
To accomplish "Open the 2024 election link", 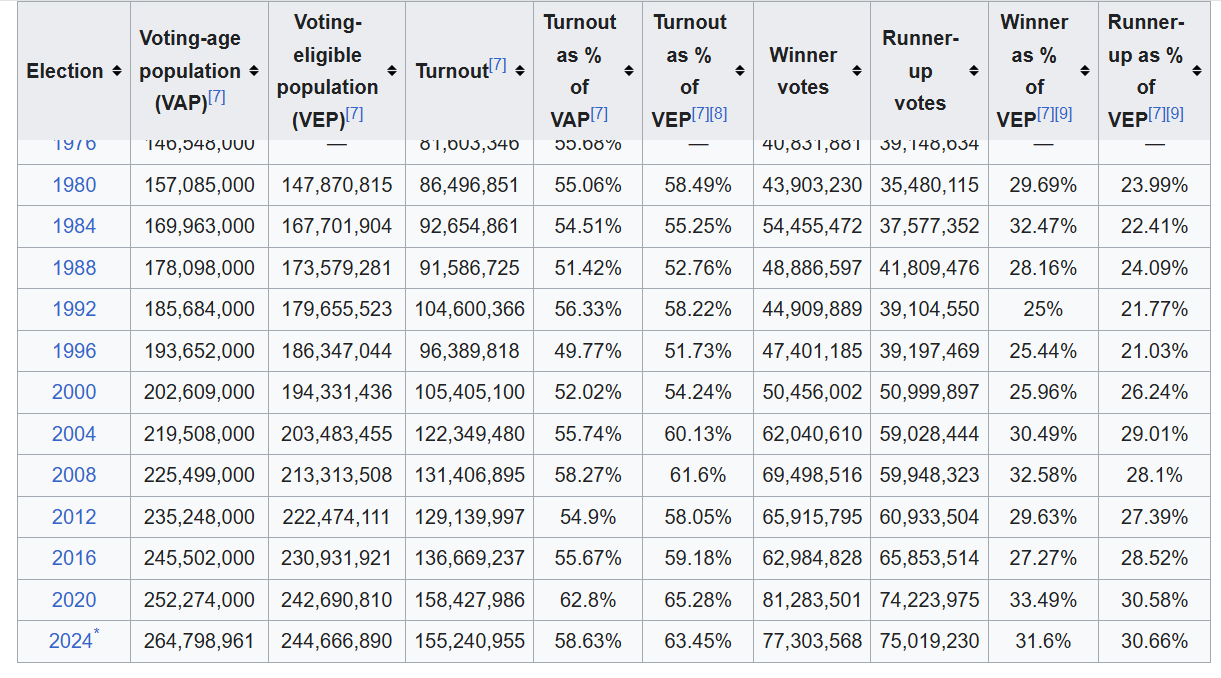I will coord(70,642).
